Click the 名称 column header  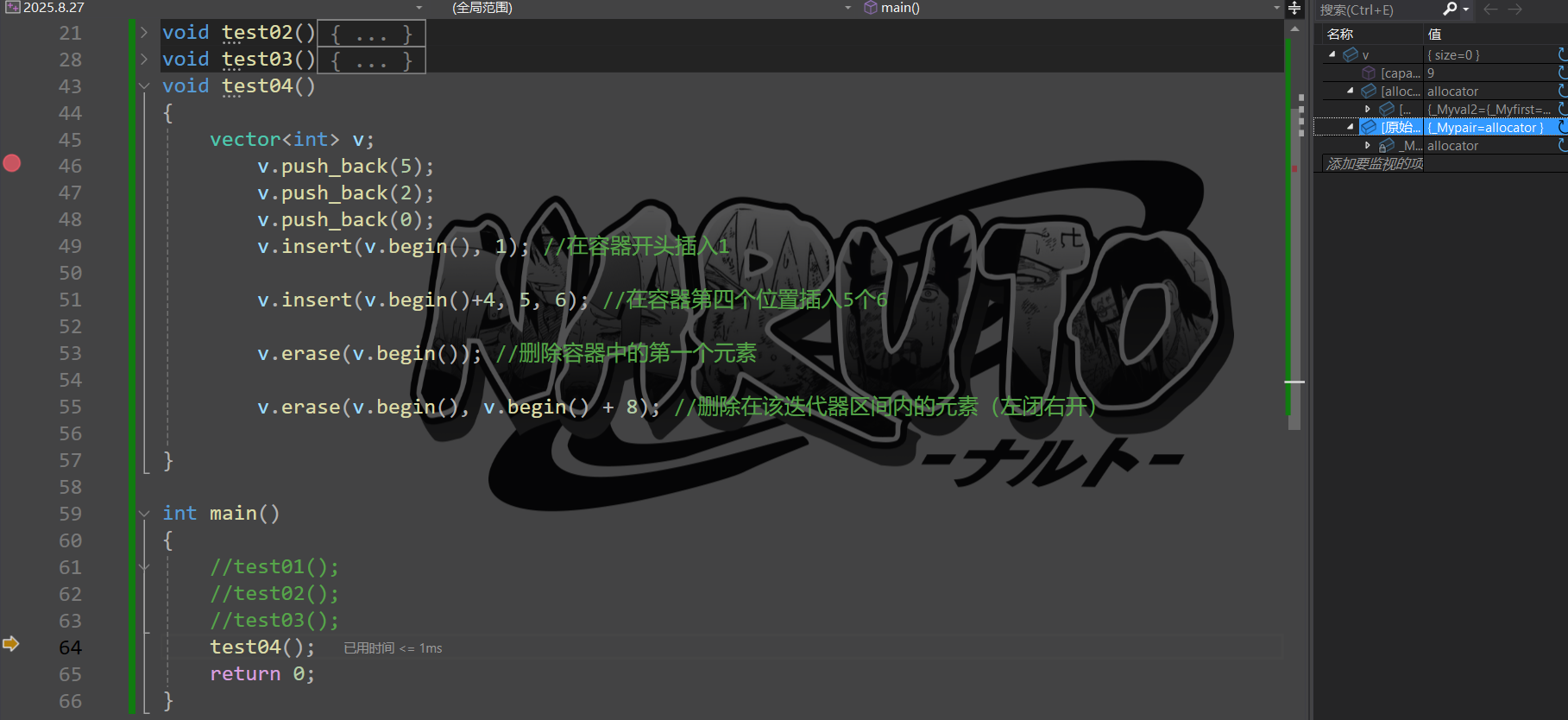(1340, 35)
